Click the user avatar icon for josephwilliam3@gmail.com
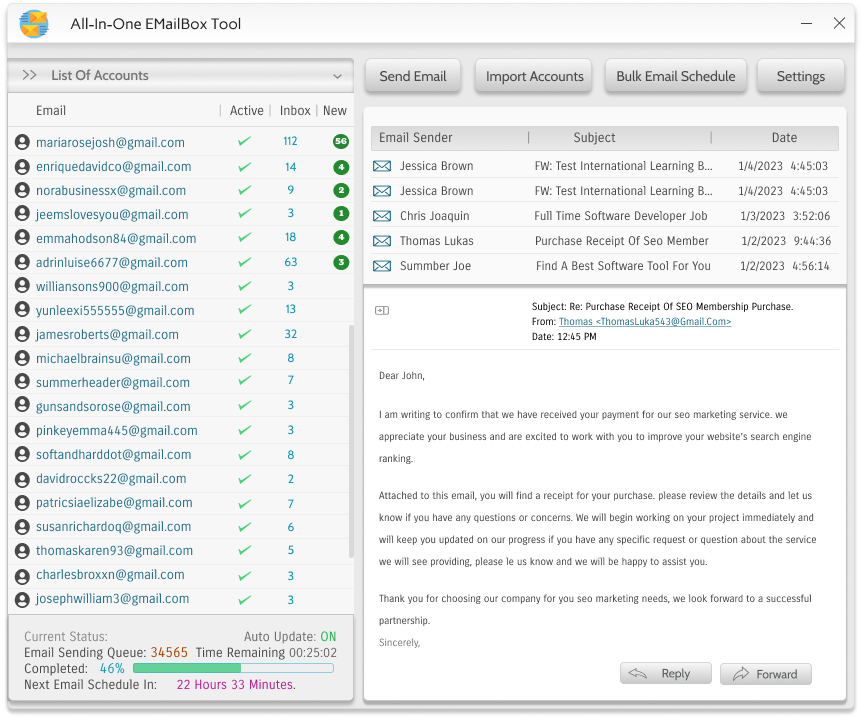Image resolution: width=862 pixels, height=717 pixels. click(x=22, y=599)
